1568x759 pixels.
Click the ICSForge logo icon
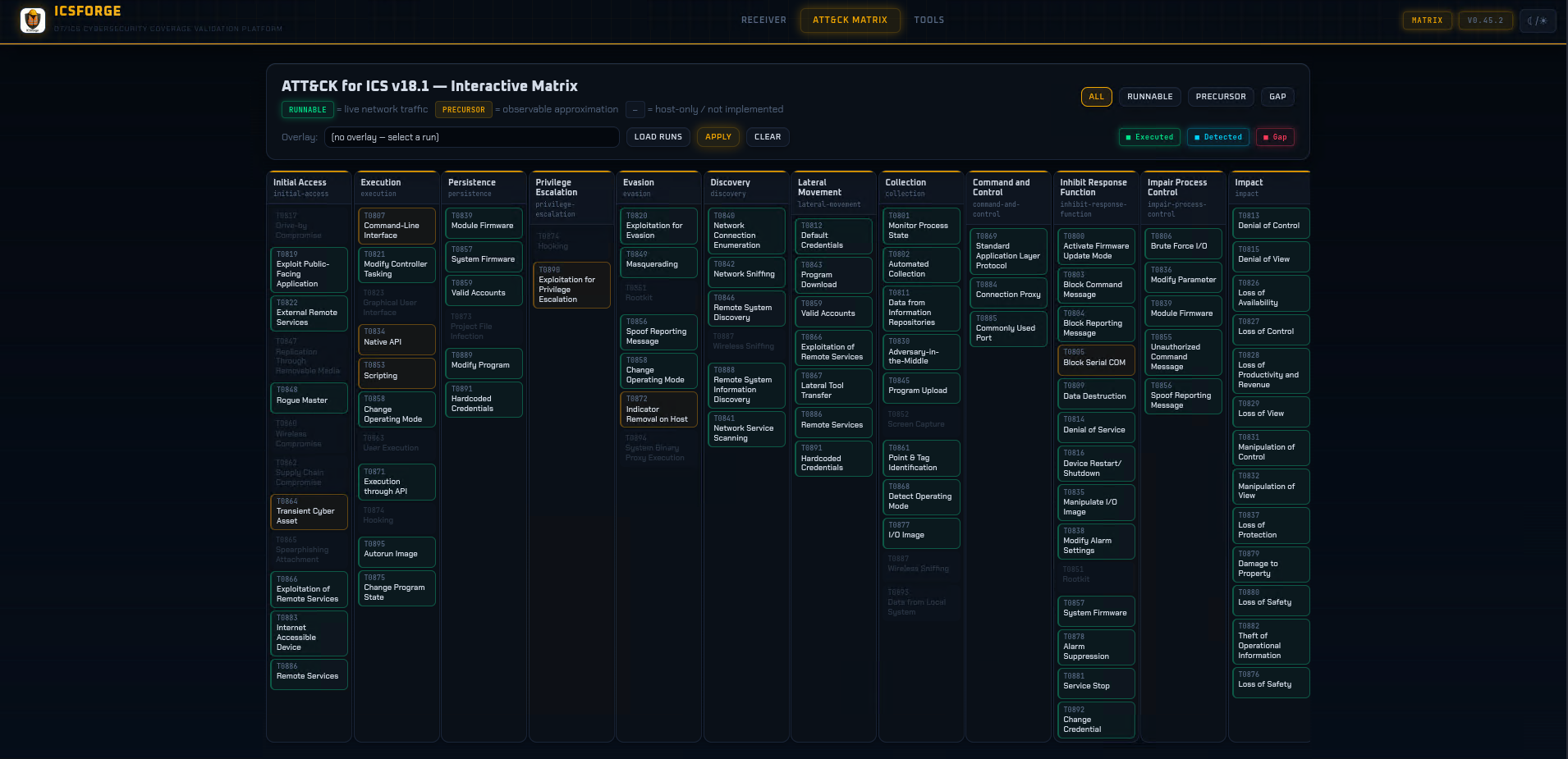33,21
